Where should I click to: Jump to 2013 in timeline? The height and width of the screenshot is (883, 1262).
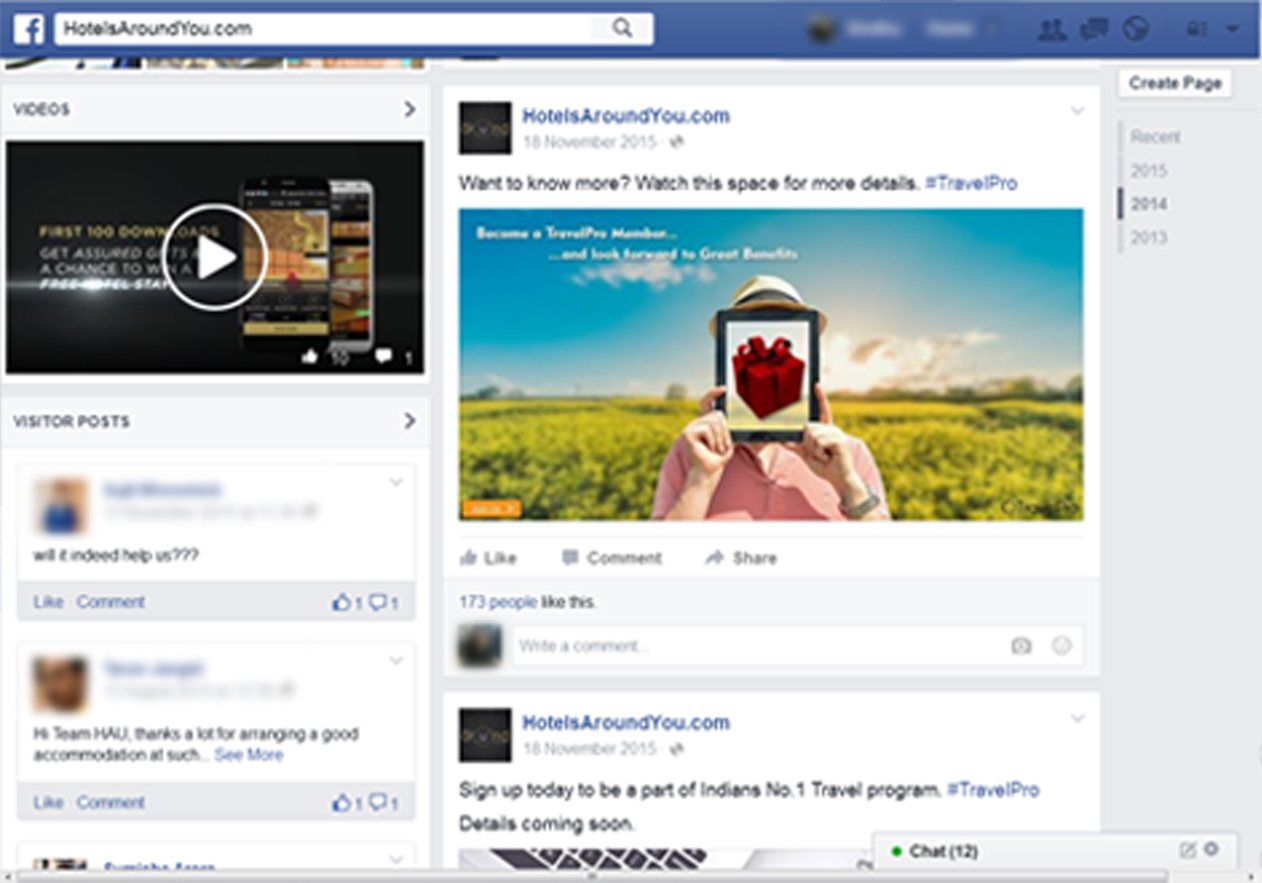(x=1149, y=238)
